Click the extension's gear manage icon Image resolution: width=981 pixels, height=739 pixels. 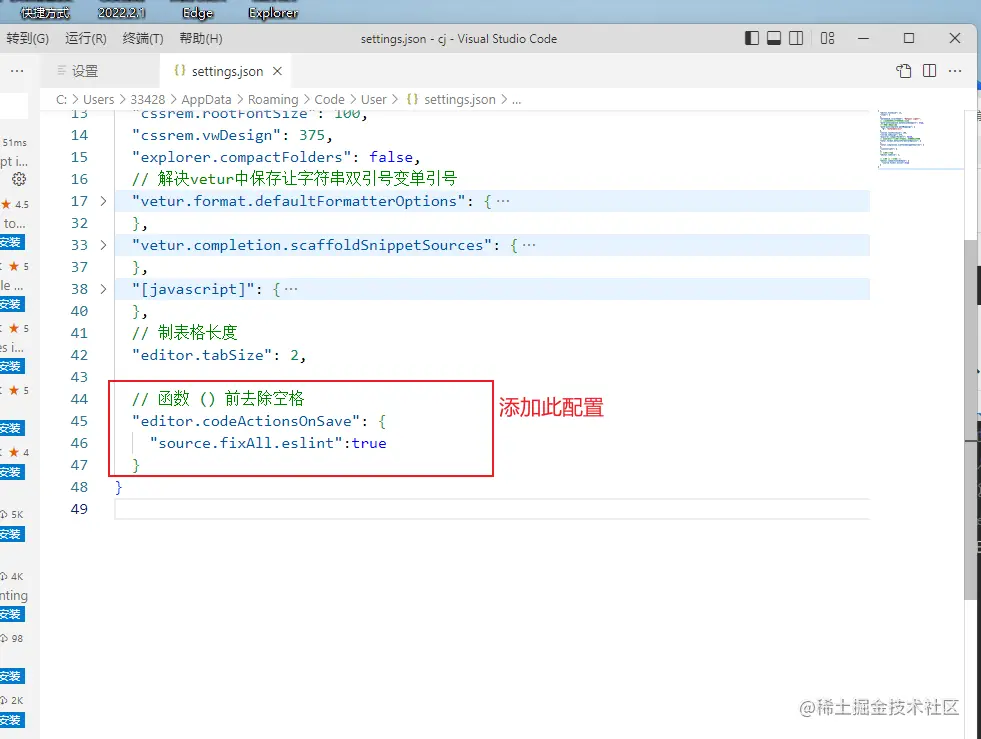(19, 179)
